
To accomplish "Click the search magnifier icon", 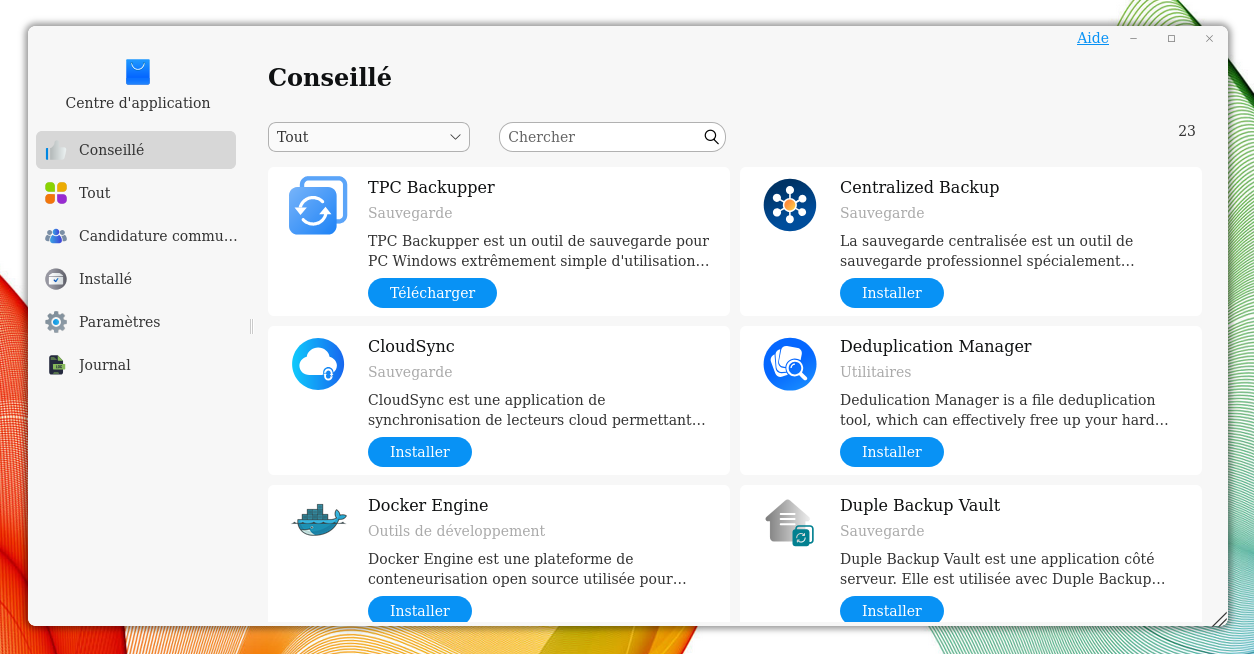I will pos(711,137).
